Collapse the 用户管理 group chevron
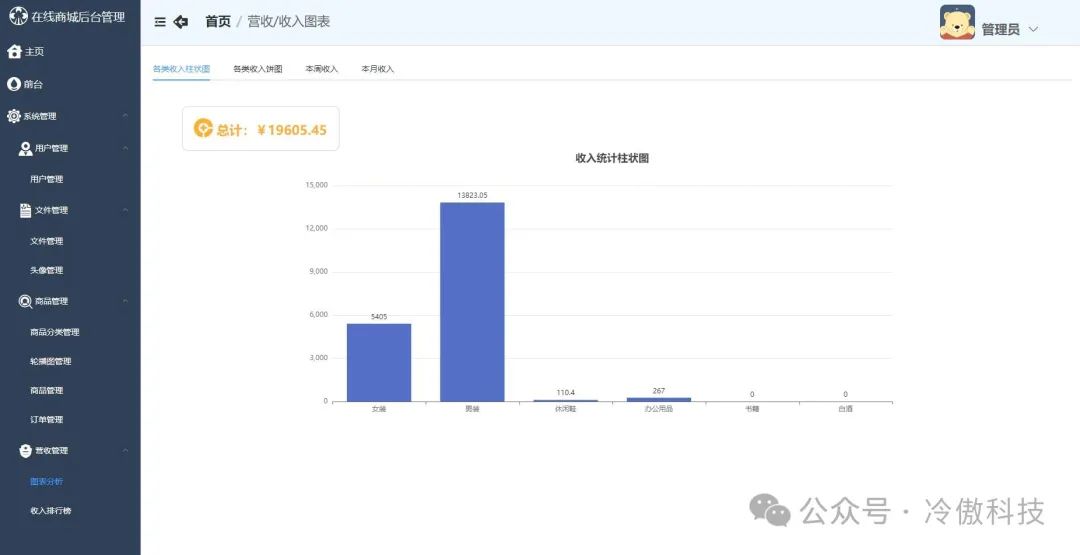 tap(125, 148)
